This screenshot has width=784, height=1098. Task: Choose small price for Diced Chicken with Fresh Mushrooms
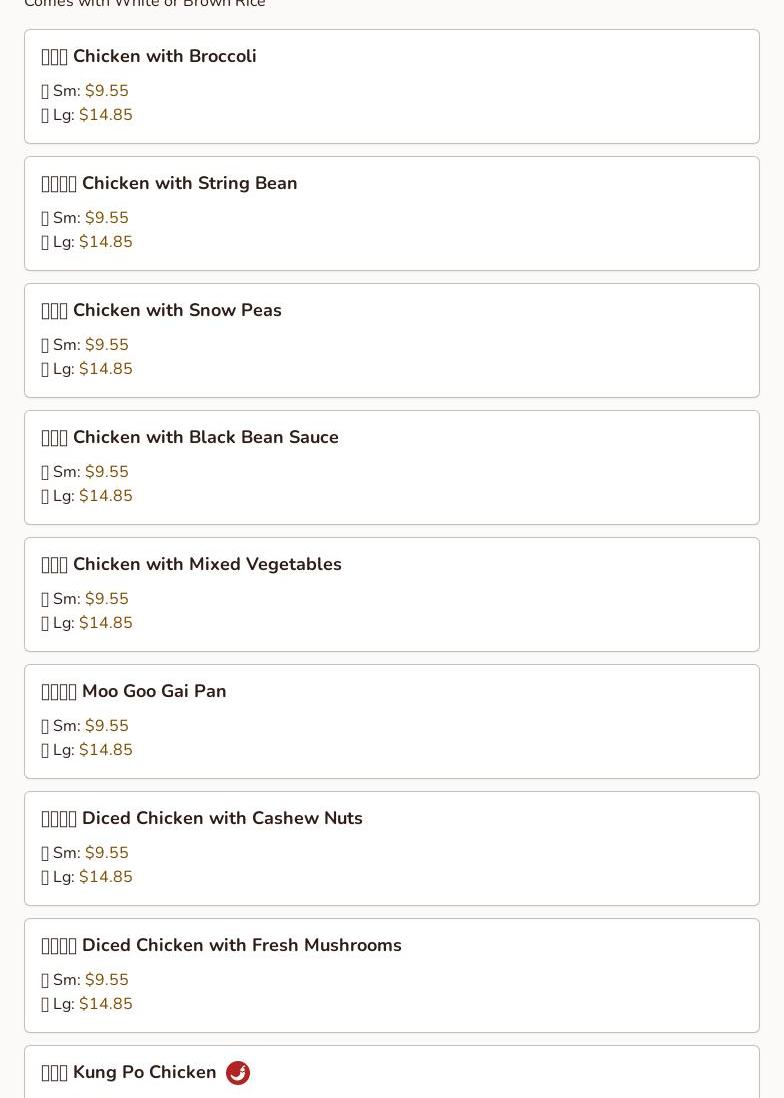107,980
